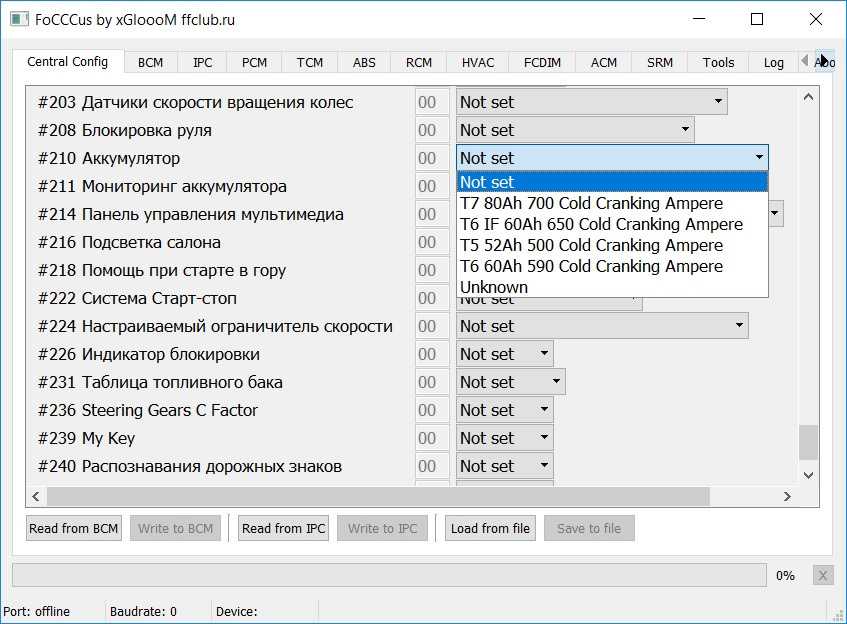The height and width of the screenshot is (624, 847).
Task: Open dropdown for #203 wheel speed sensors
Action: 591,102
